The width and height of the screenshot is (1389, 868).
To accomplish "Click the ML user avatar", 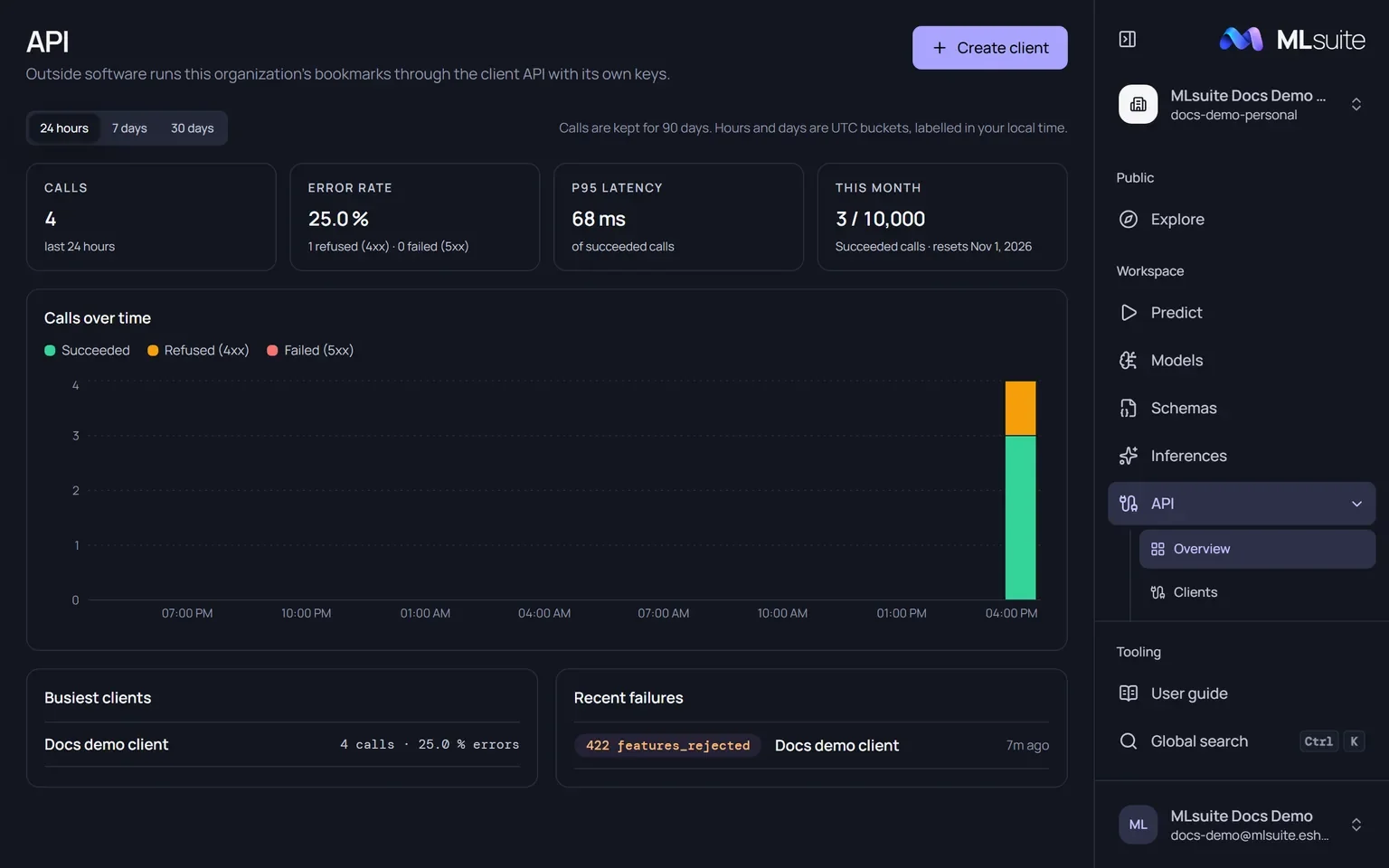I will pyautogui.click(x=1138, y=825).
